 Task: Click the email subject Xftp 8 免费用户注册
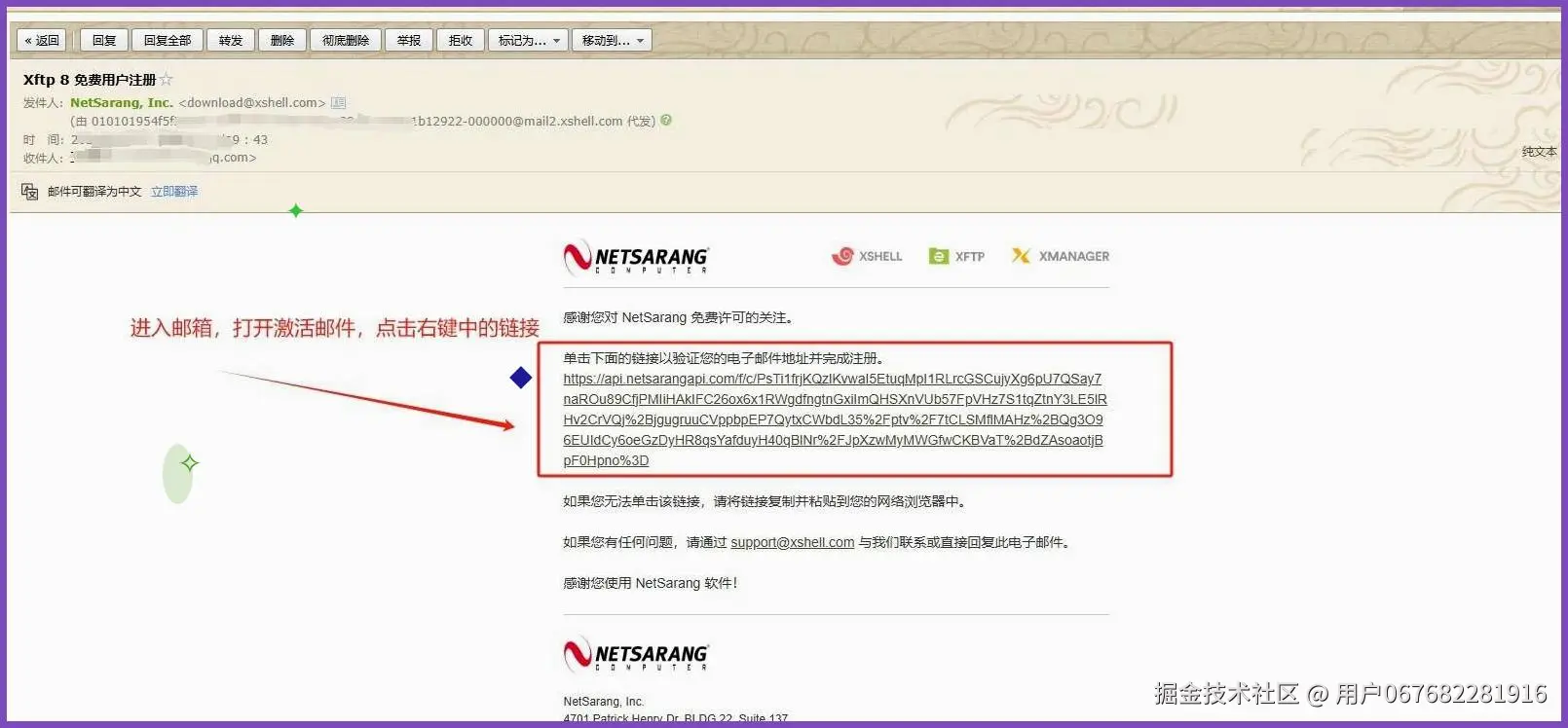(90, 80)
